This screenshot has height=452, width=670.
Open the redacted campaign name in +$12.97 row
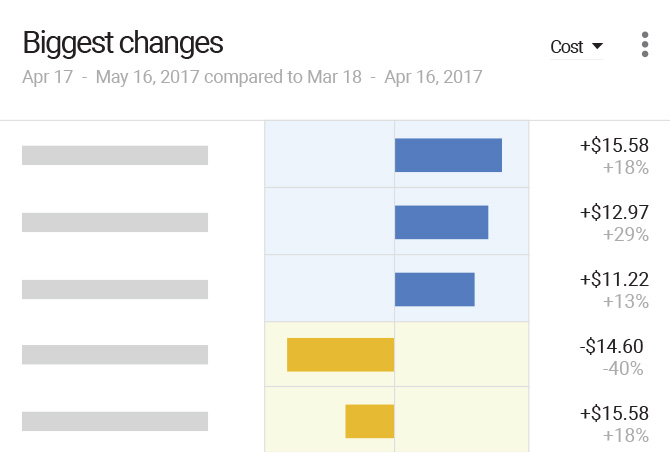point(115,222)
